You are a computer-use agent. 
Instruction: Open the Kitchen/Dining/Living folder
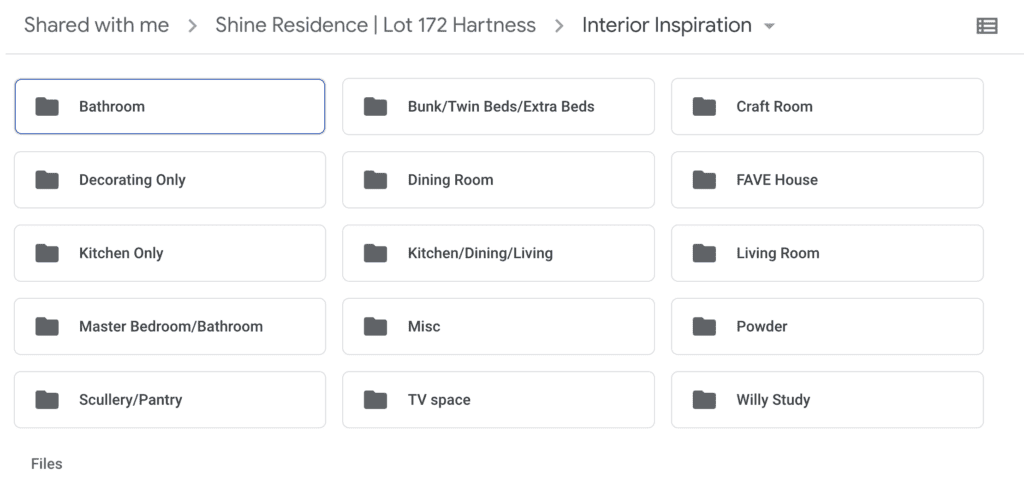point(498,253)
